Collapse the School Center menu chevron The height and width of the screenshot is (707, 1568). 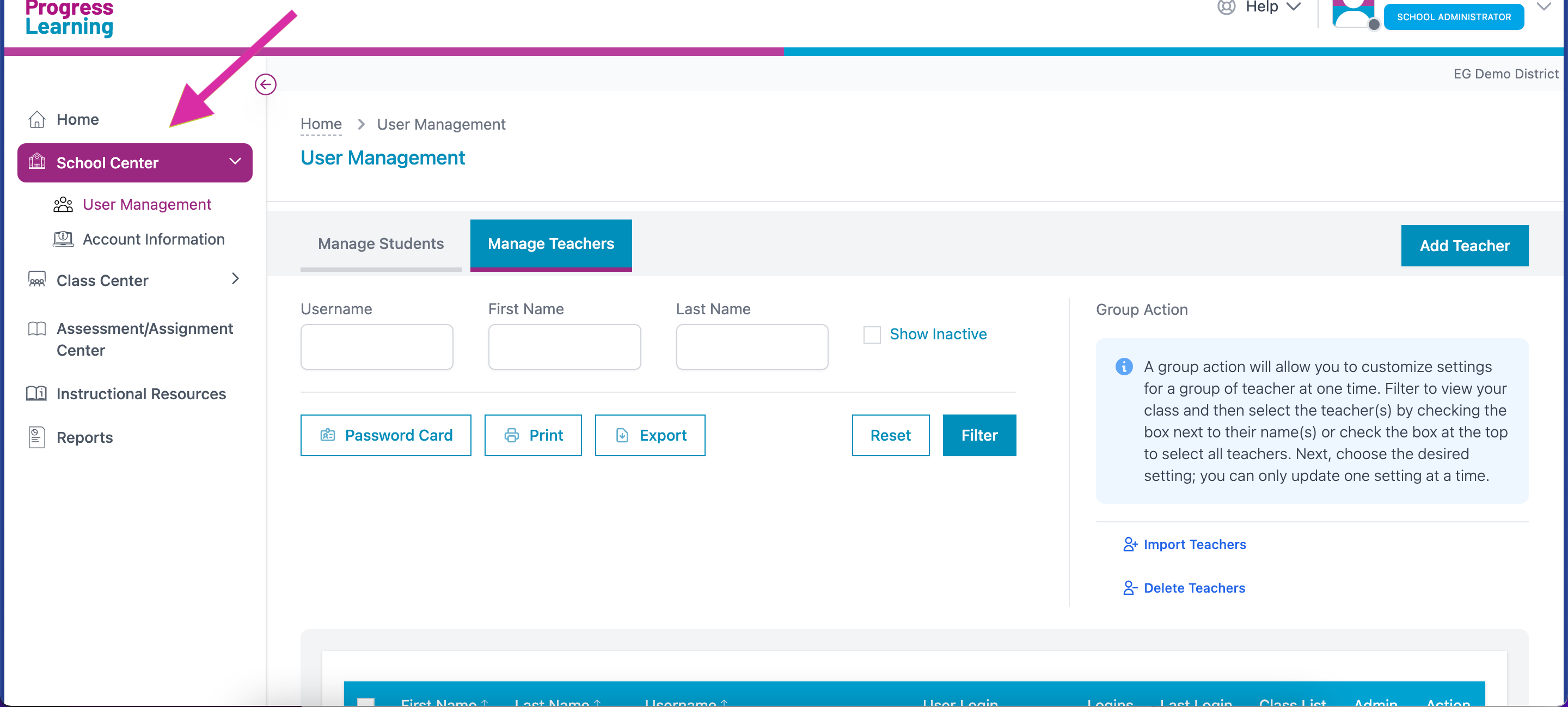click(x=235, y=161)
